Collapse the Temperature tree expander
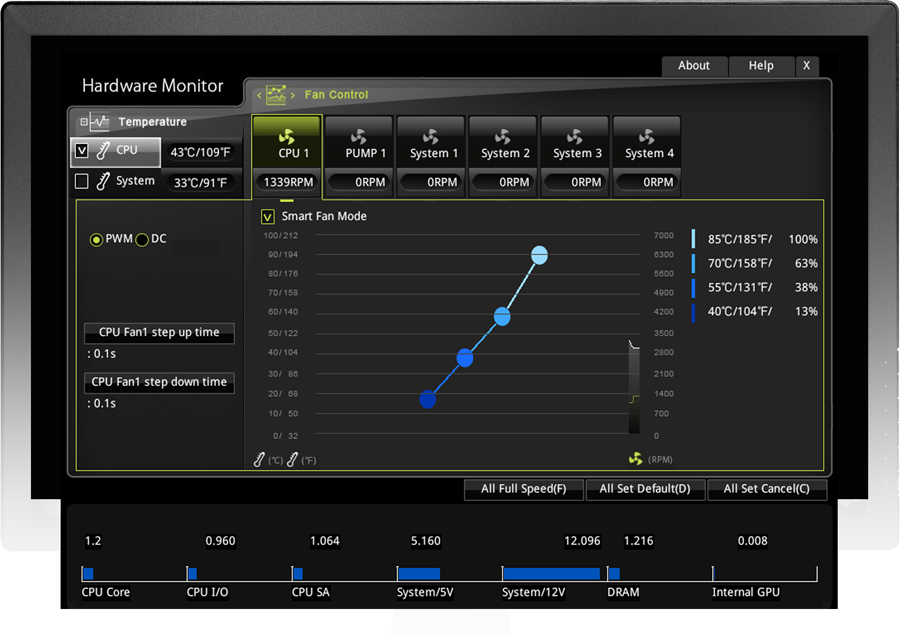900x634 pixels. click(x=84, y=122)
